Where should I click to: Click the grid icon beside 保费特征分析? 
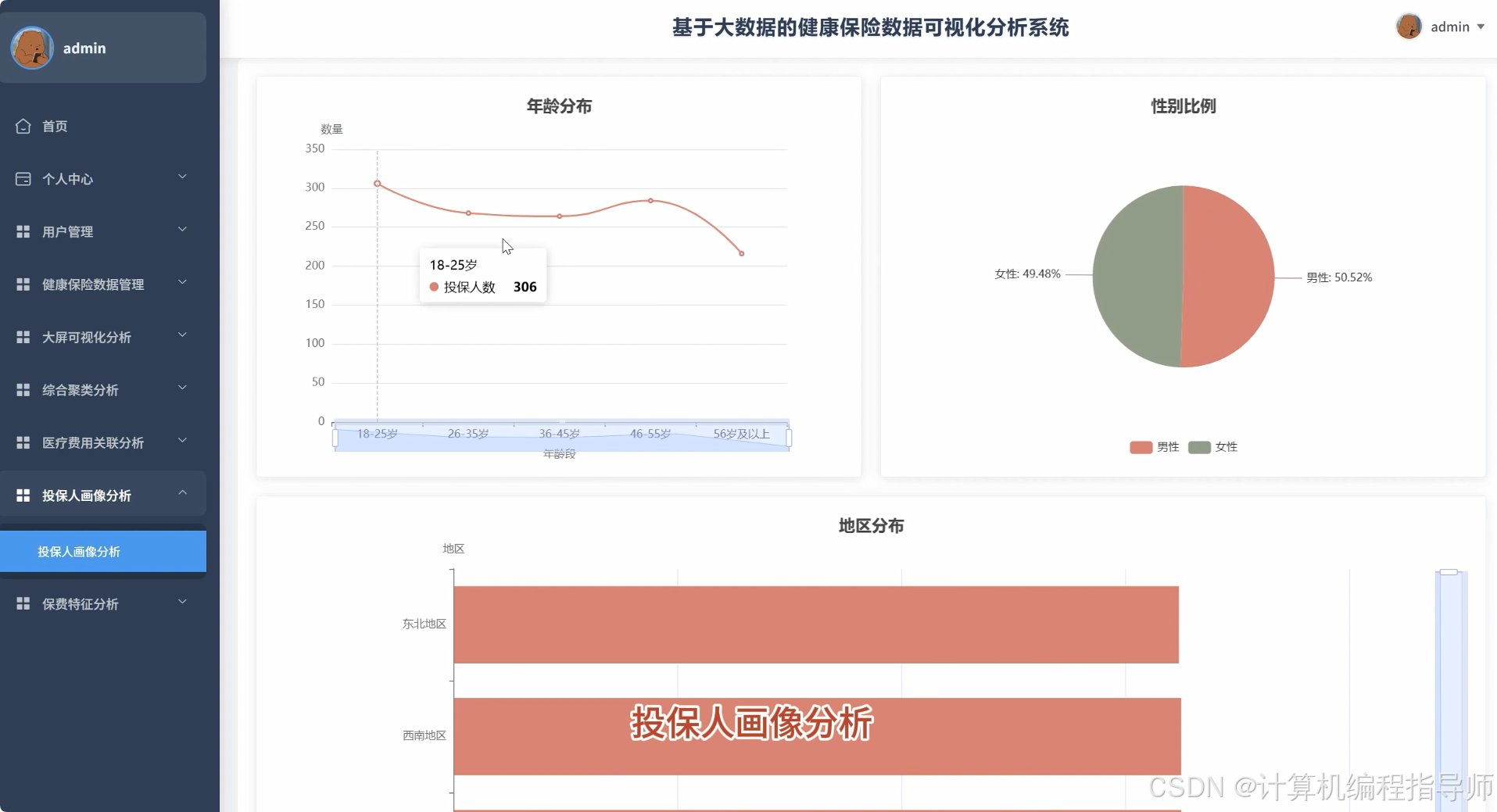(x=23, y=603)
